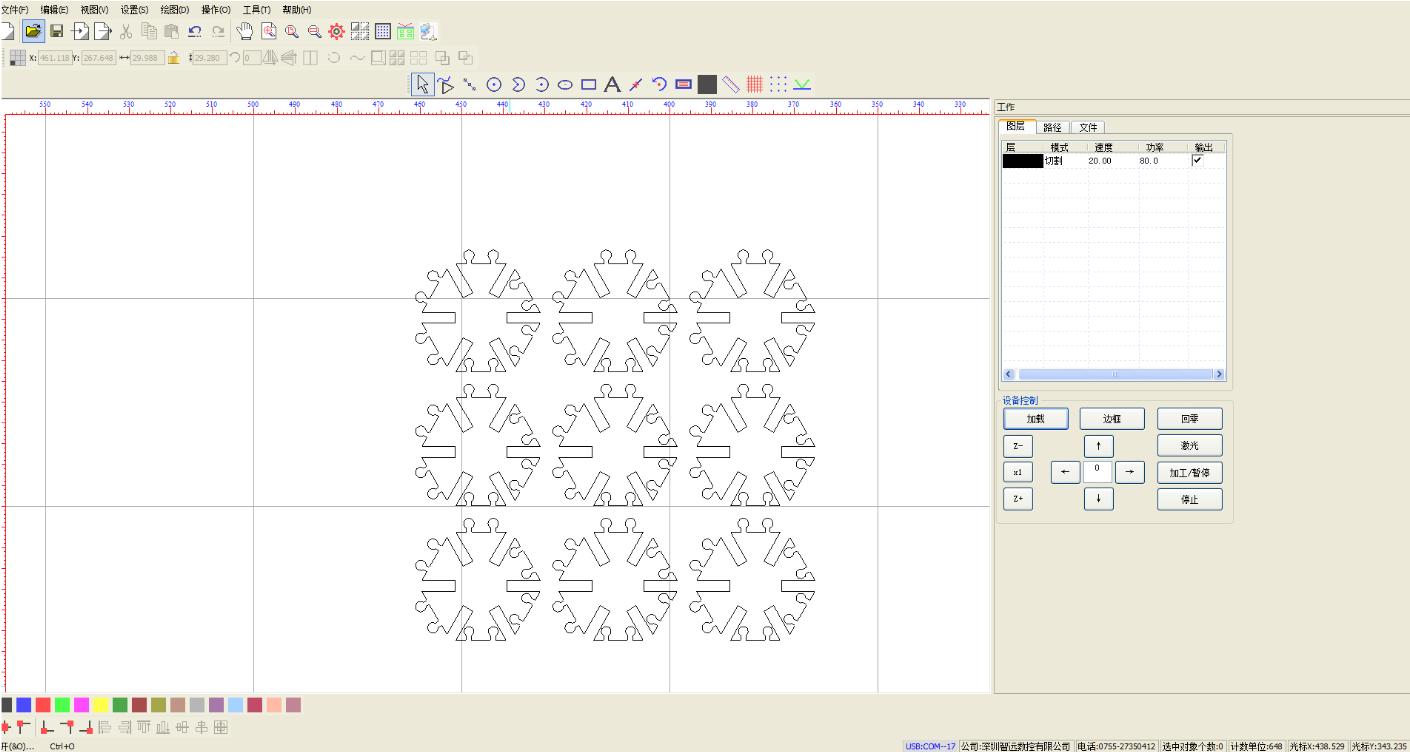Click the red framed rectangle tool icon
1410x752 pixels.
(x=684, y=85)
